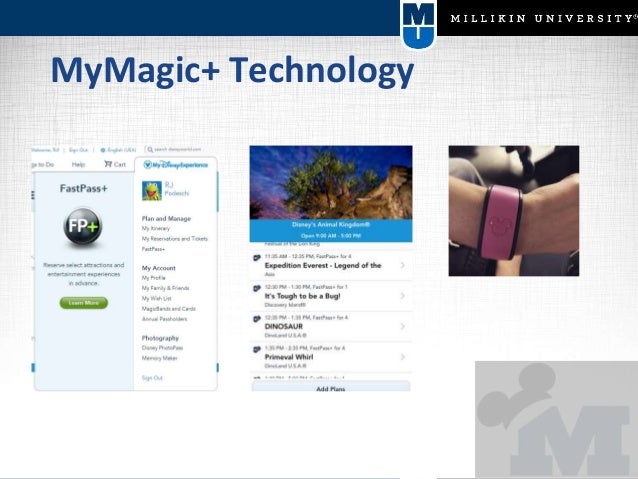Click the Photography heading
638x479 pixels.
click(160, 338)
